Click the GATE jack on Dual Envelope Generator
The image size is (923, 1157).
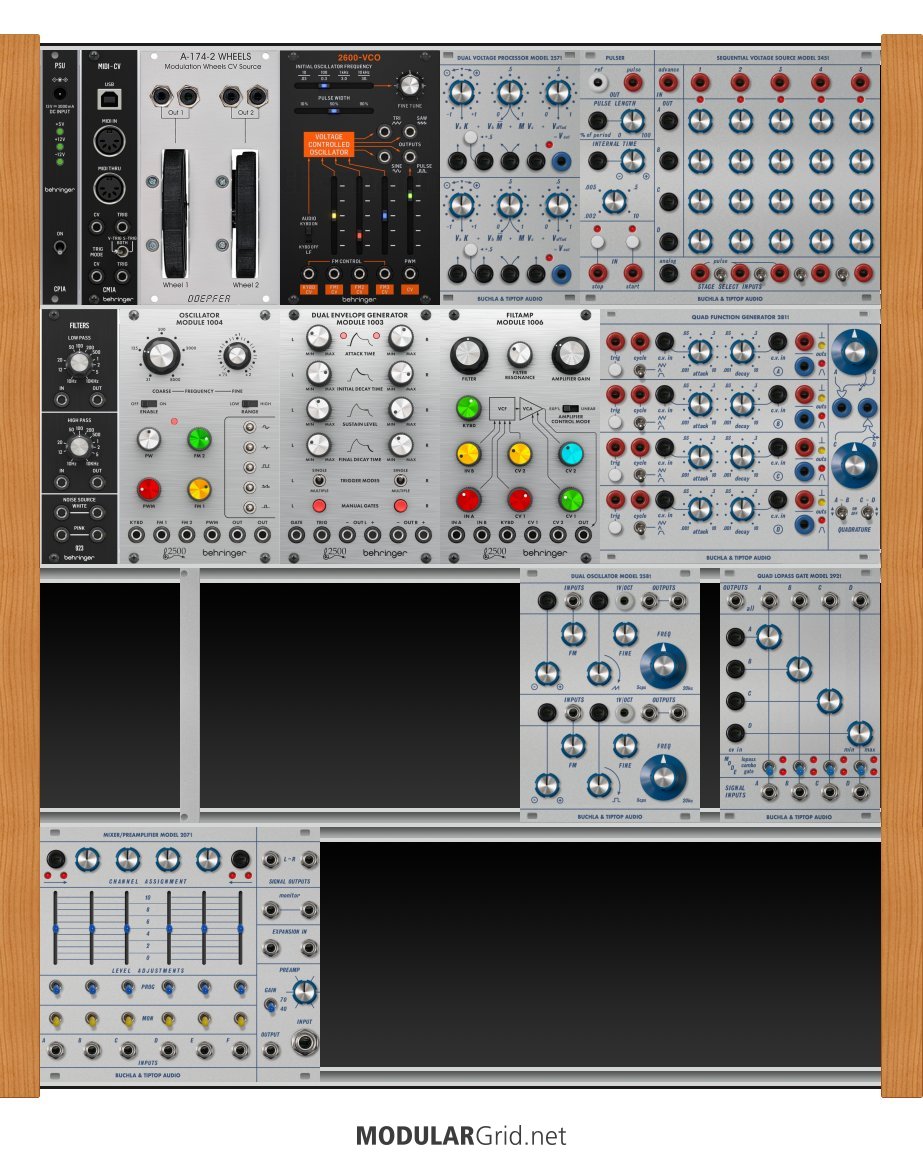pyautogui.click(x=297, y=535)
